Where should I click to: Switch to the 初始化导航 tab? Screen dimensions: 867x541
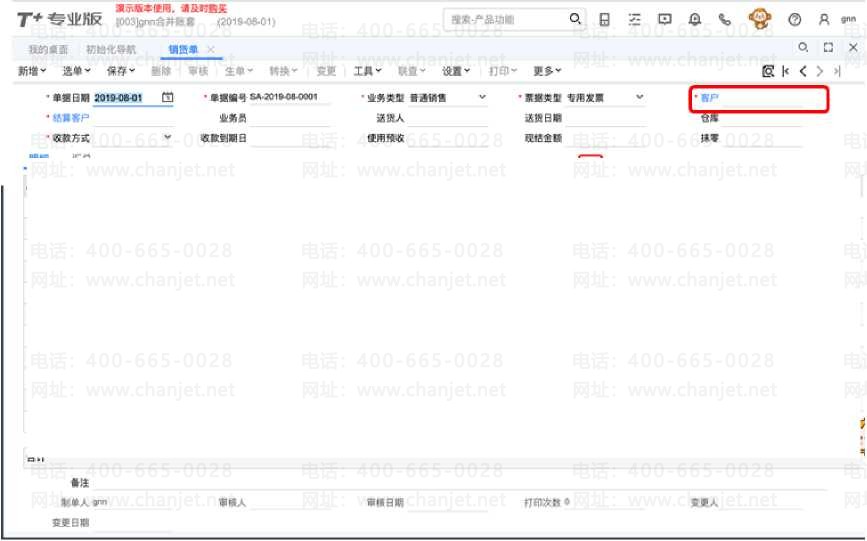tap(111, 49)
